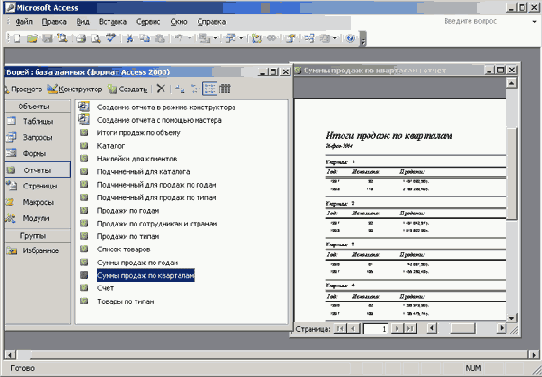Go to first page in report navigator
Screen dimensions: 542x377
[340, 328]
